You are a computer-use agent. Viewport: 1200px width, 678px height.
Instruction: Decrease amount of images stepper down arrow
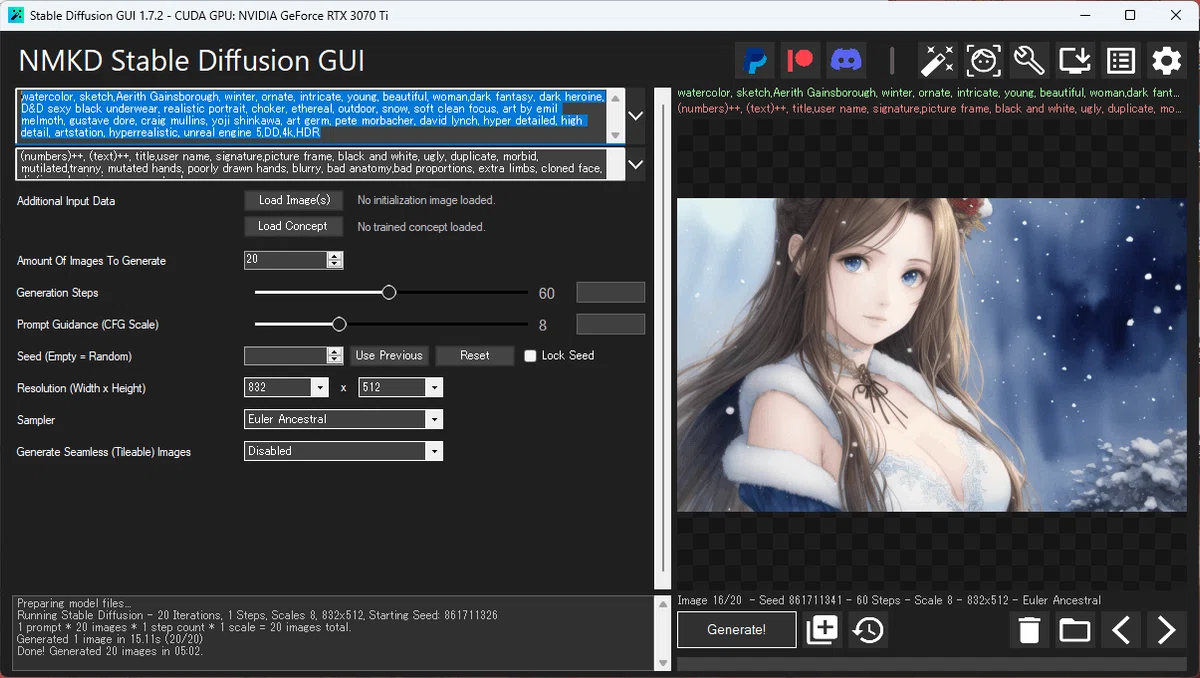click(x=335, y=265)
